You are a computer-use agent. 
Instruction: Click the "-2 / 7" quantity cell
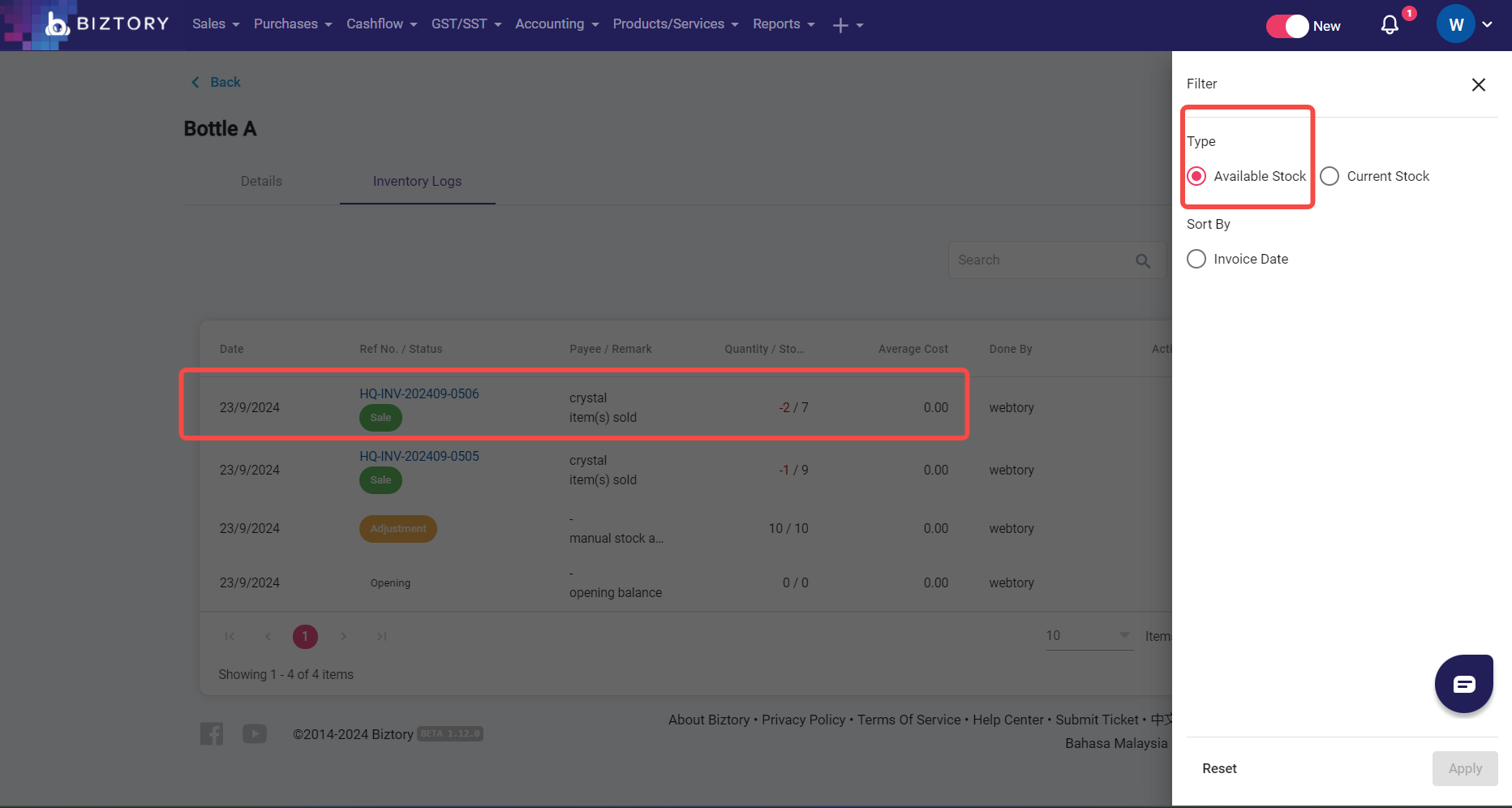pos(794,408)
